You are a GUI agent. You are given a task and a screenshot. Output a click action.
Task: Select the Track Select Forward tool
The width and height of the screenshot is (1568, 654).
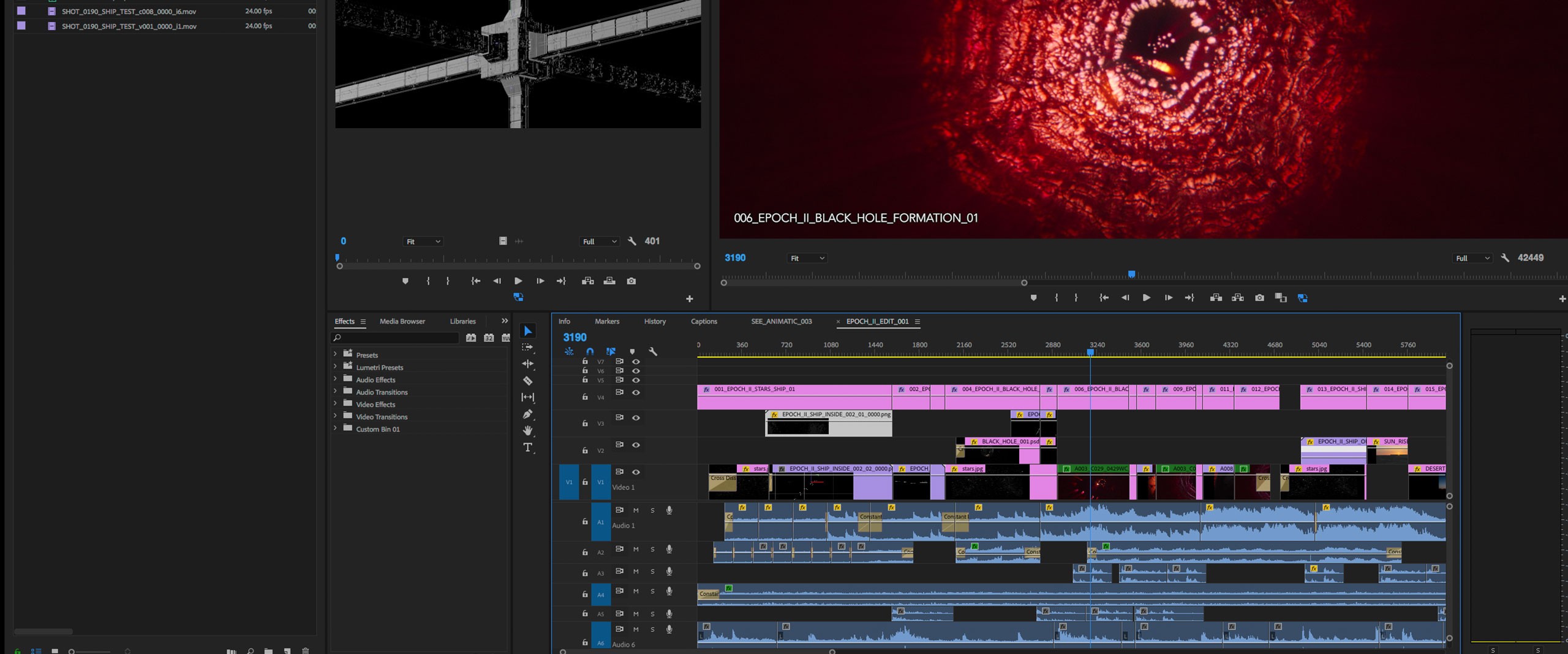(527, 348)
